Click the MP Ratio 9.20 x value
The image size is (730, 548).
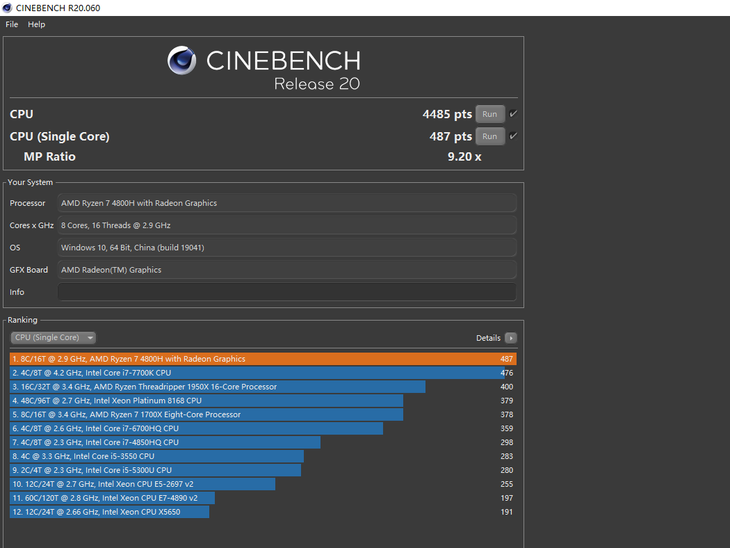coord(464,157)
